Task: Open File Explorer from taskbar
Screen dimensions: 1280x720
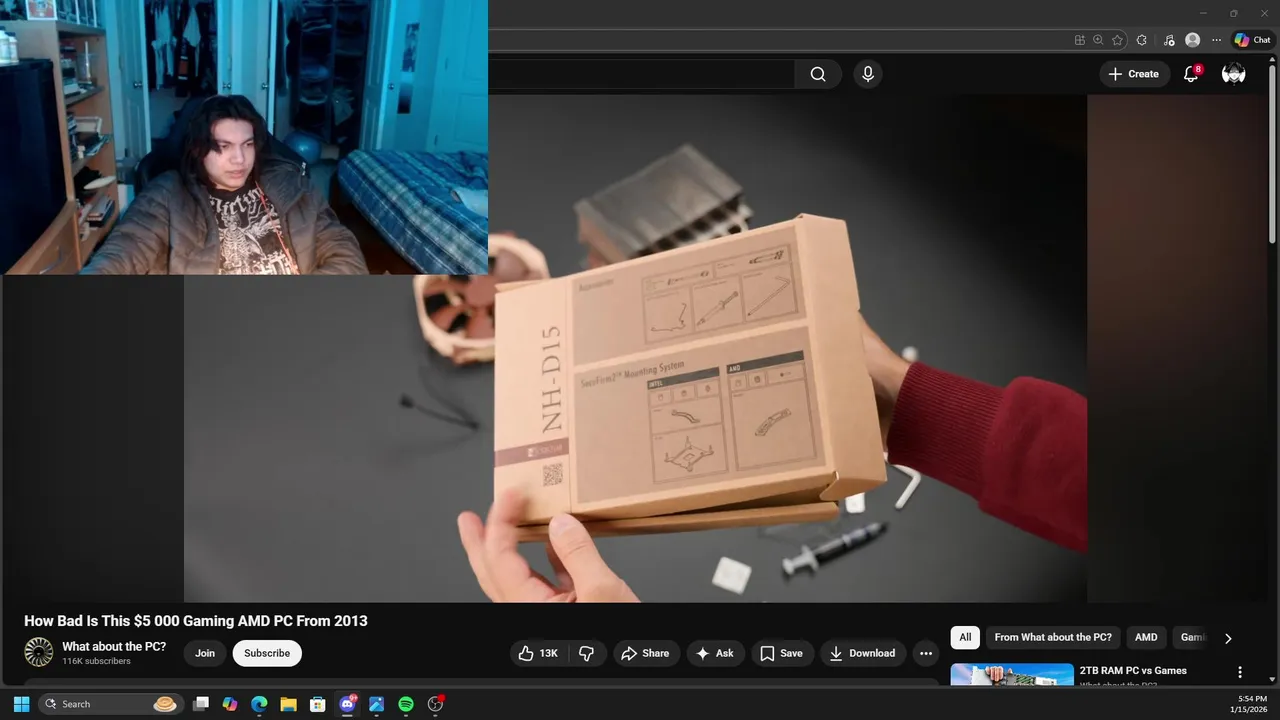Action: (x=288, y=704)
